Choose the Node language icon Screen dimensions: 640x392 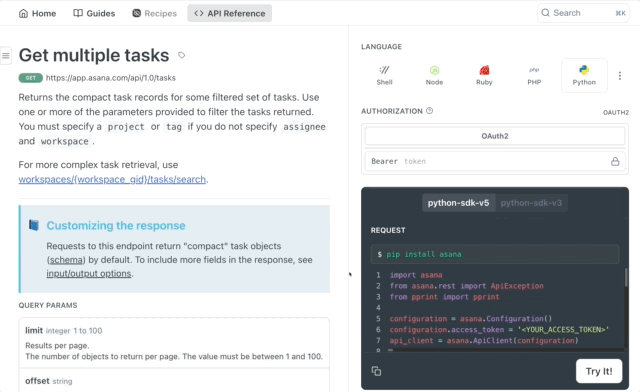point(434,76)
